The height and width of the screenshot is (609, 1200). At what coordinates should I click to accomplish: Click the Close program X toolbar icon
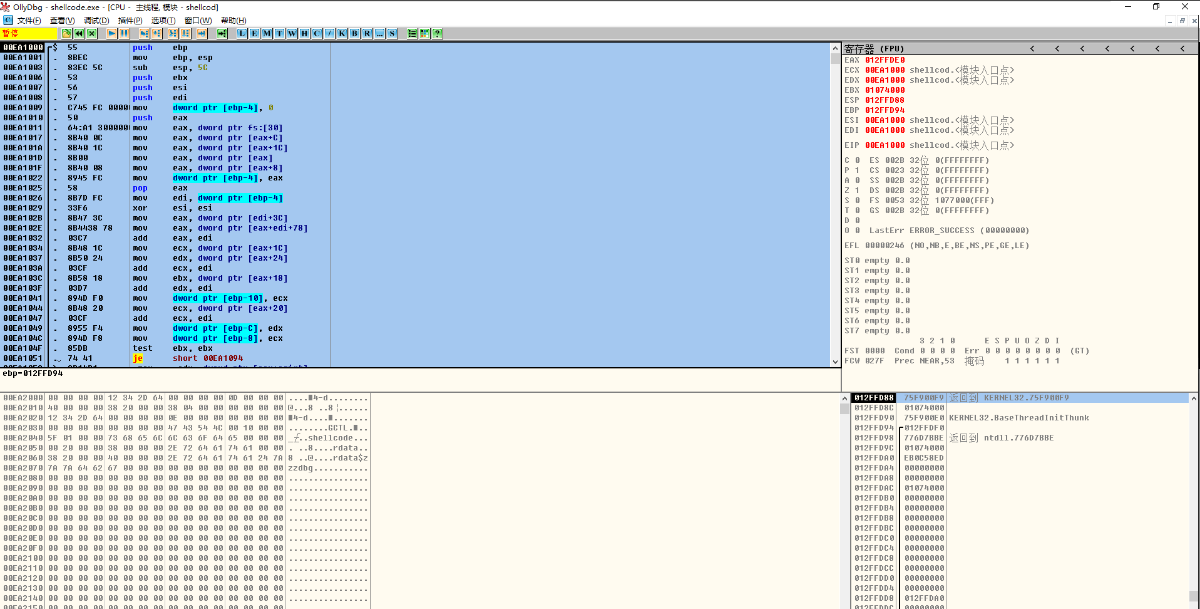[x=92, y=33]
